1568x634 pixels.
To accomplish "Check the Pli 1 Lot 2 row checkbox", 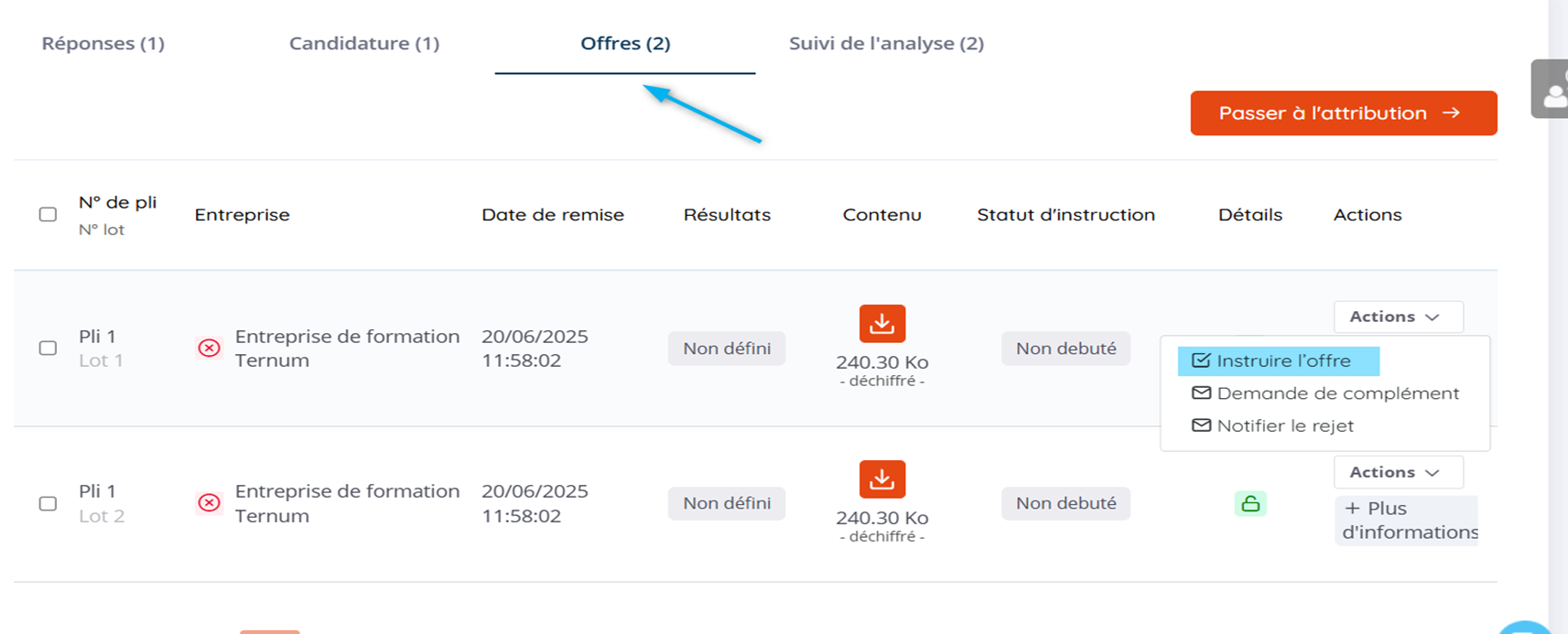I will pos(49,504).
